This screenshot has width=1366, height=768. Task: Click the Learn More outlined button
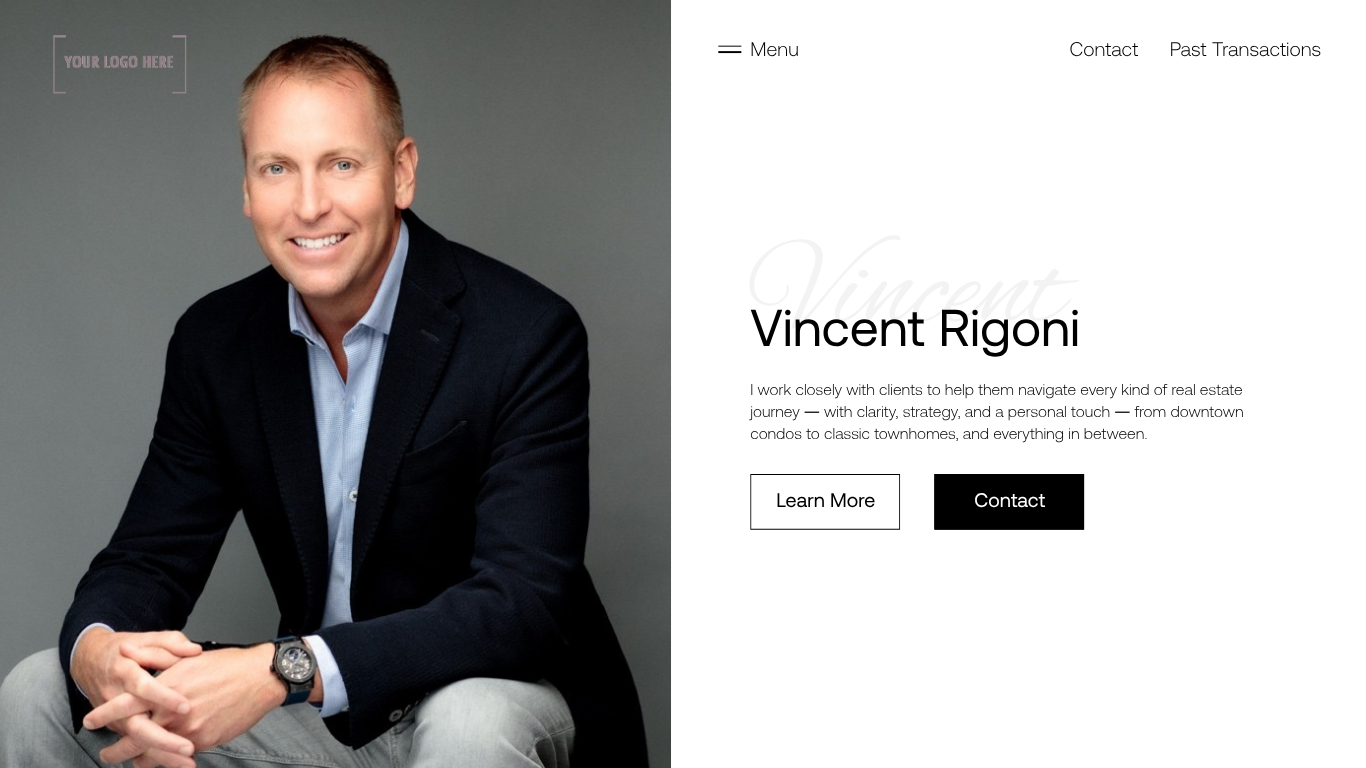pyautogui.click(x=825, y=502)
